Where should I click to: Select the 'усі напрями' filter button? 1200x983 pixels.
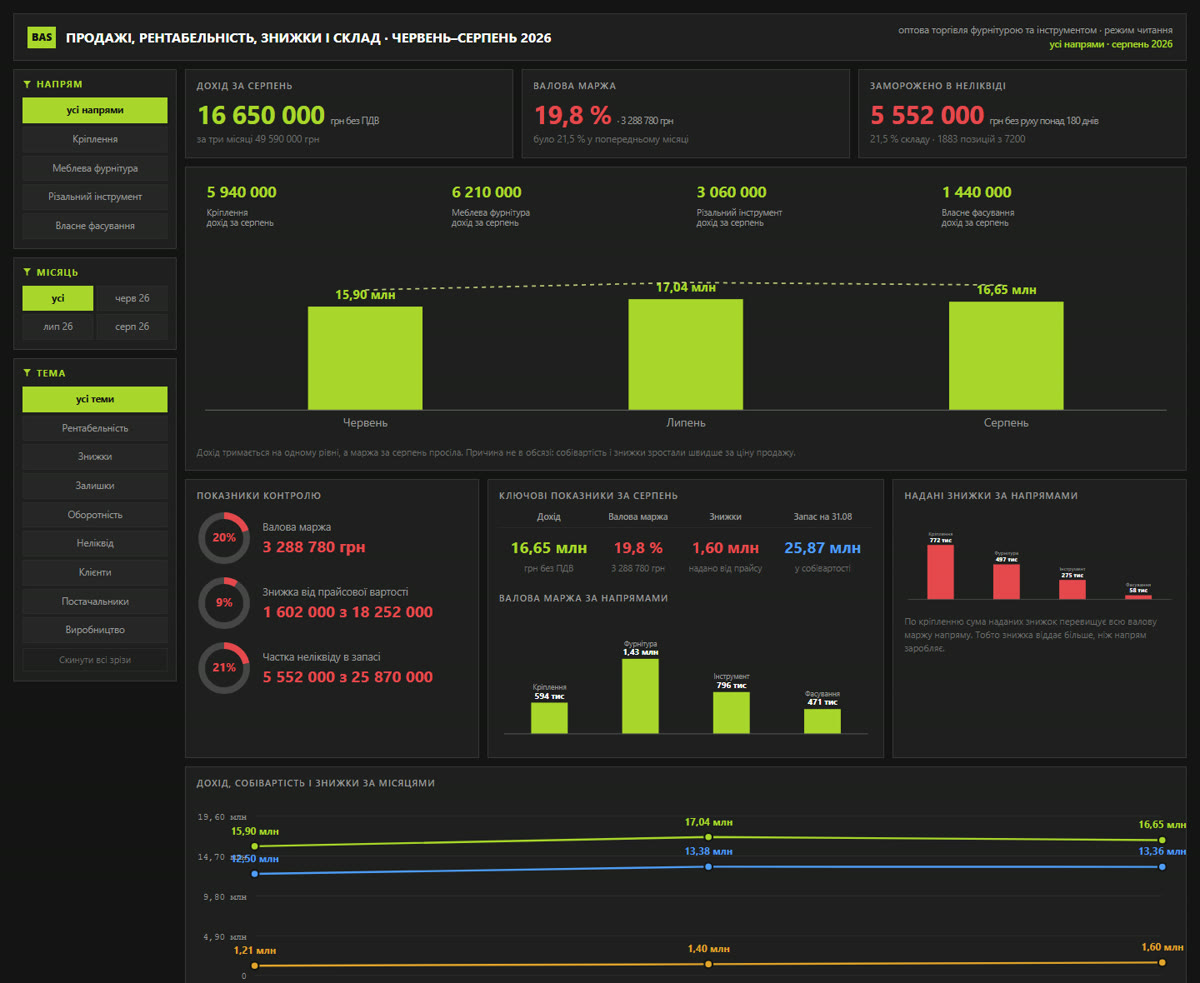click(95, 110)
